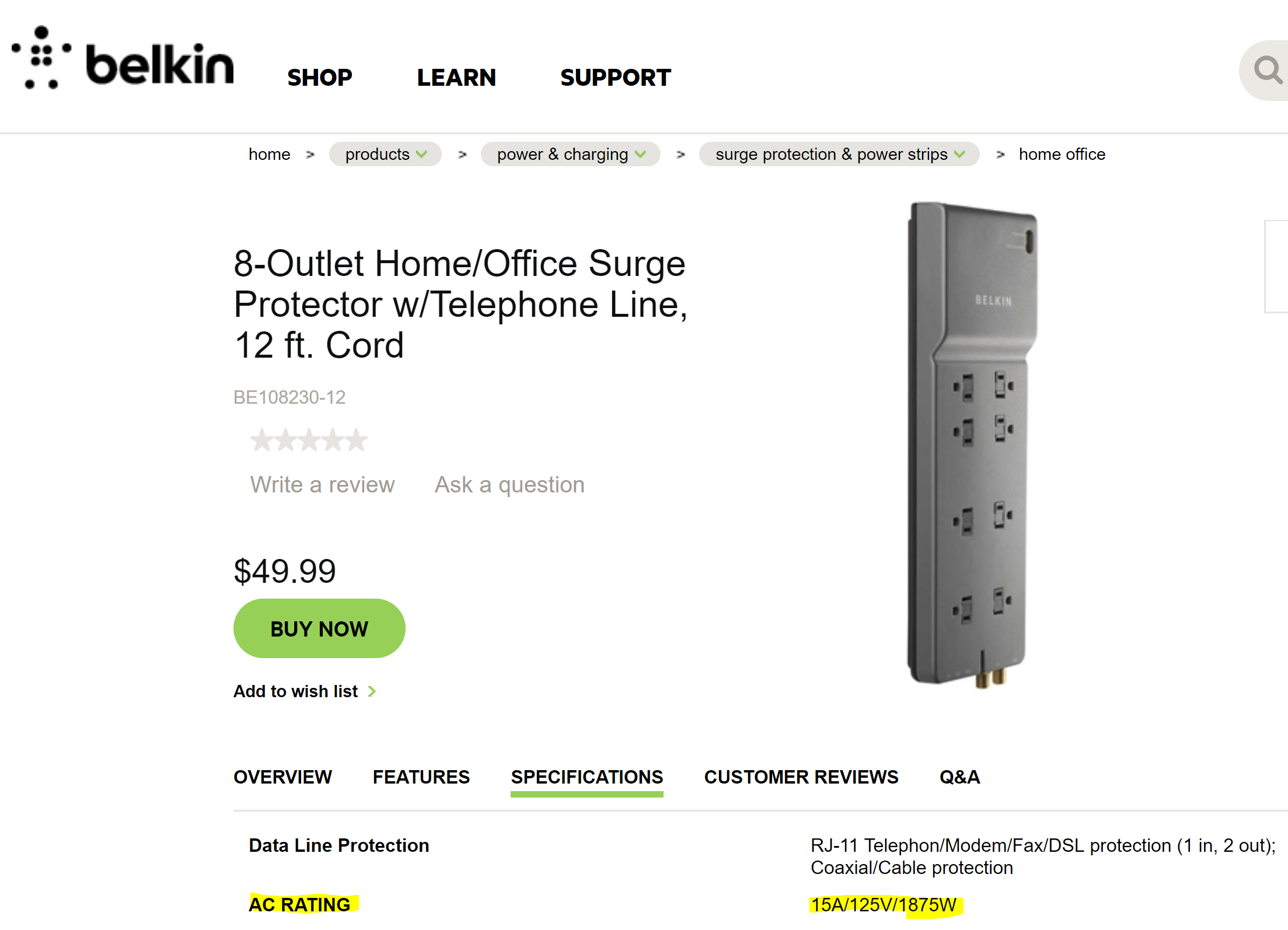This screenshot has height=930, width=1288.
Task: Switch to the FEATURES tab
Action: tap(421, 777)
